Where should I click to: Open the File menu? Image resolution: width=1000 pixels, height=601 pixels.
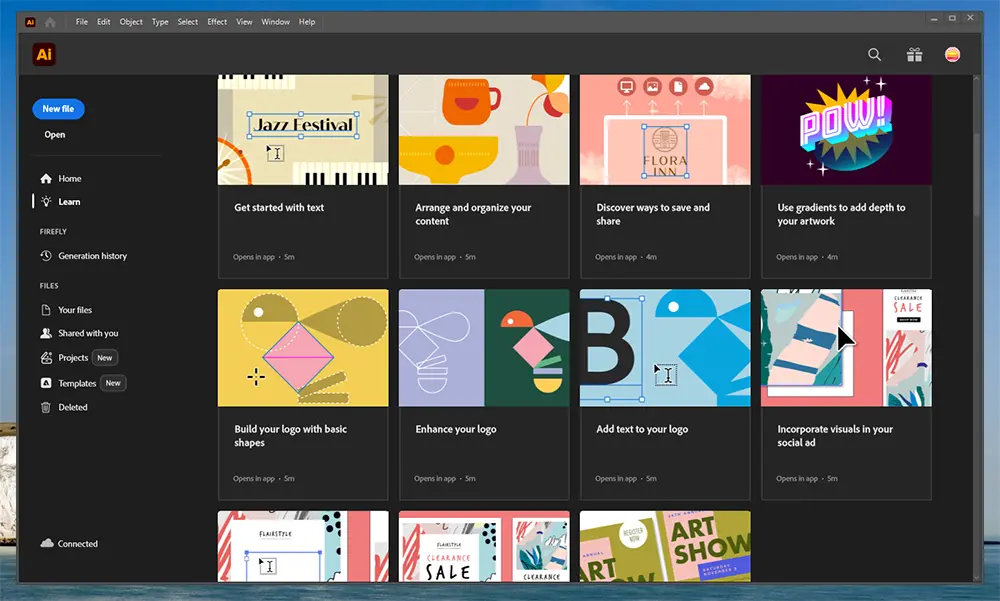point(82,22)
